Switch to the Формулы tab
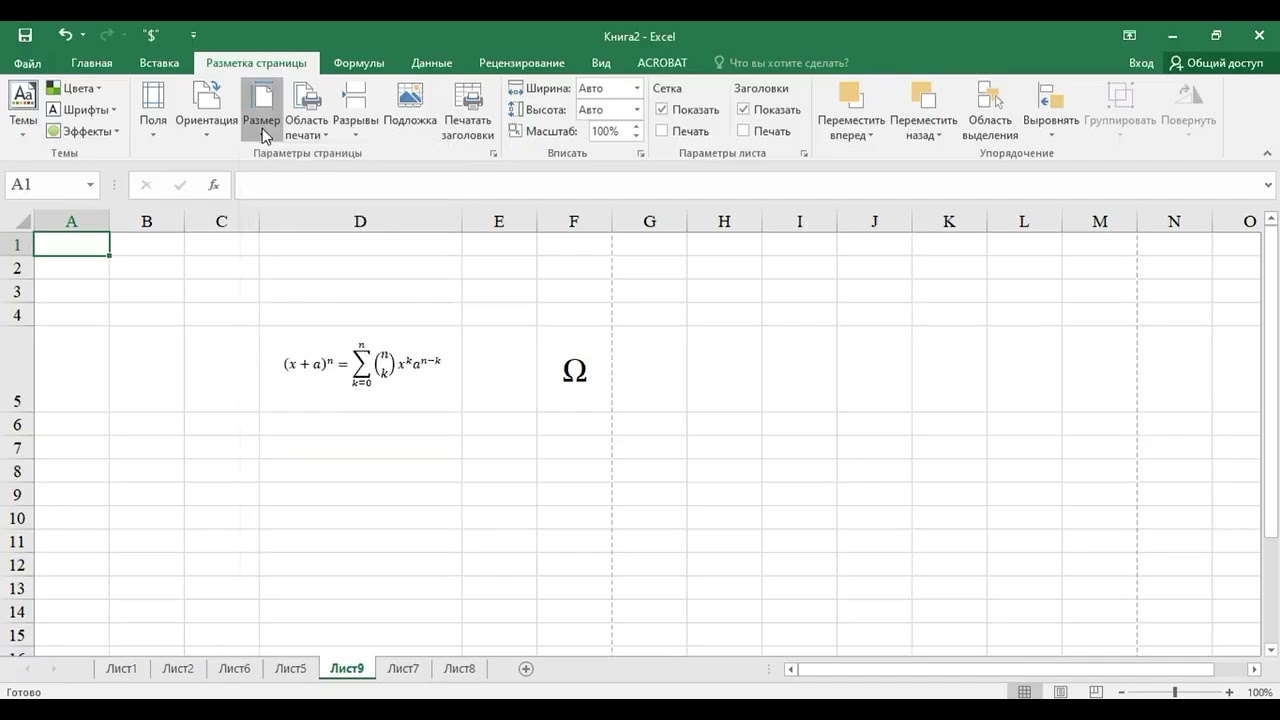1280x720 pixels. coord(359,63)
